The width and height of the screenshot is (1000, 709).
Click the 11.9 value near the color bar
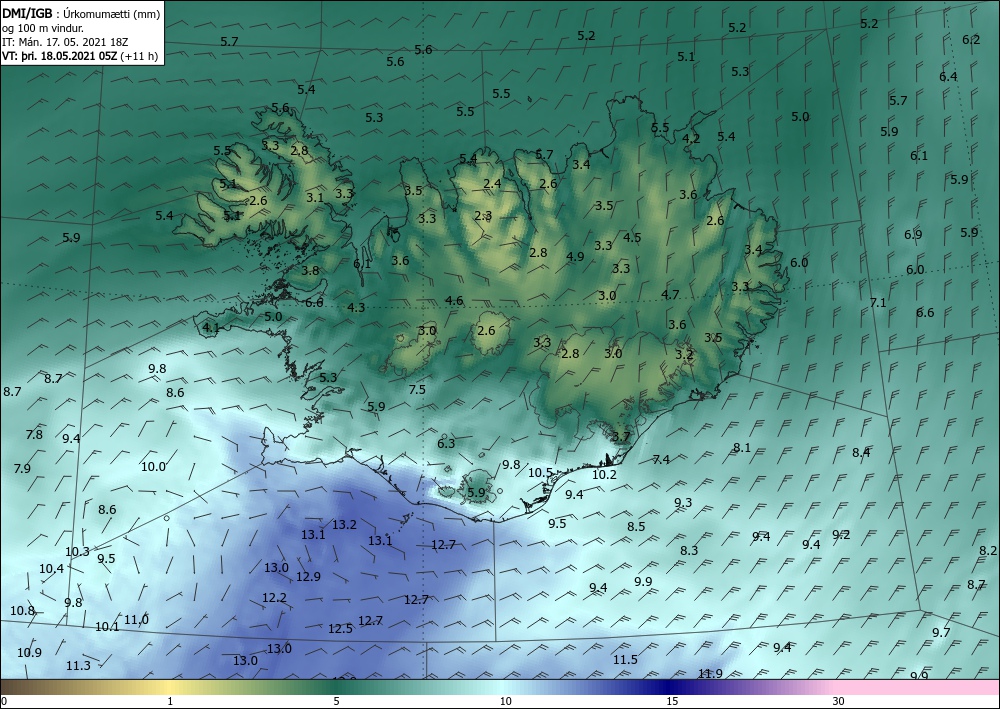pos(710,673)
